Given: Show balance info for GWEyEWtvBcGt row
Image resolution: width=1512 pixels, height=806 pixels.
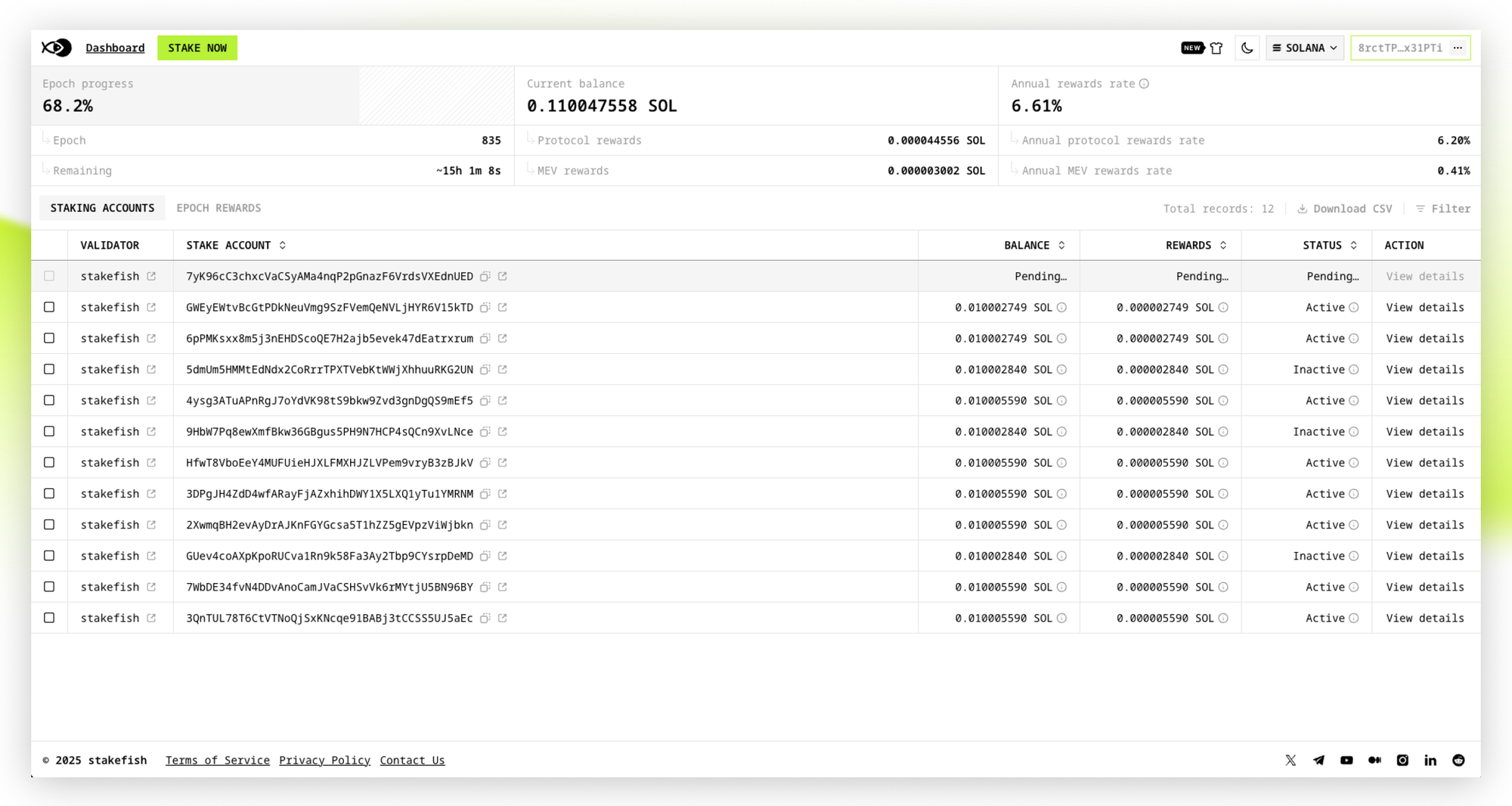Looking at the screenshot, I should (1061, 308).
